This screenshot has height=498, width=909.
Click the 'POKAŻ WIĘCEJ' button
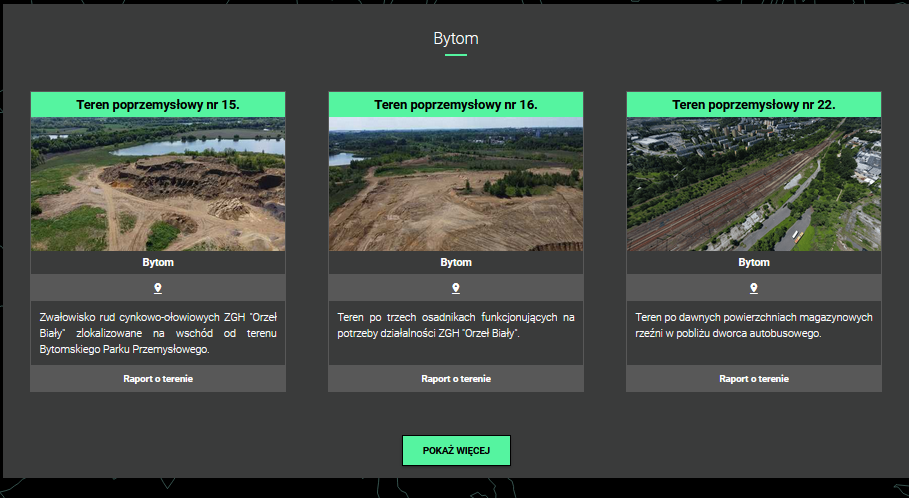point(456,450)
